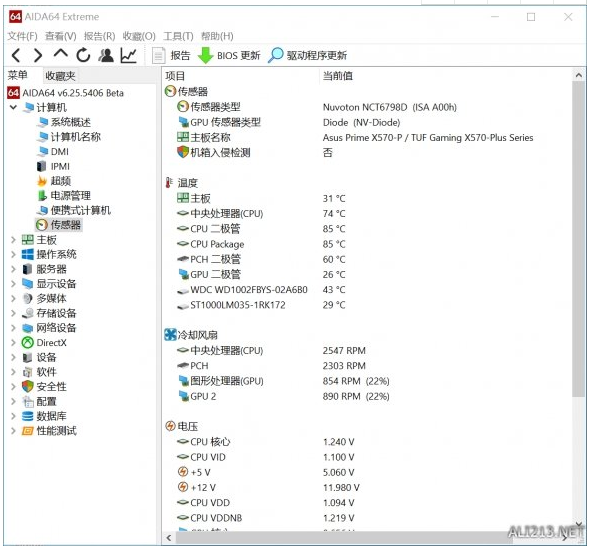The image size is (589, 549).
Task: Click the 安全性 shield icon
Action: (x=28, y=386)
